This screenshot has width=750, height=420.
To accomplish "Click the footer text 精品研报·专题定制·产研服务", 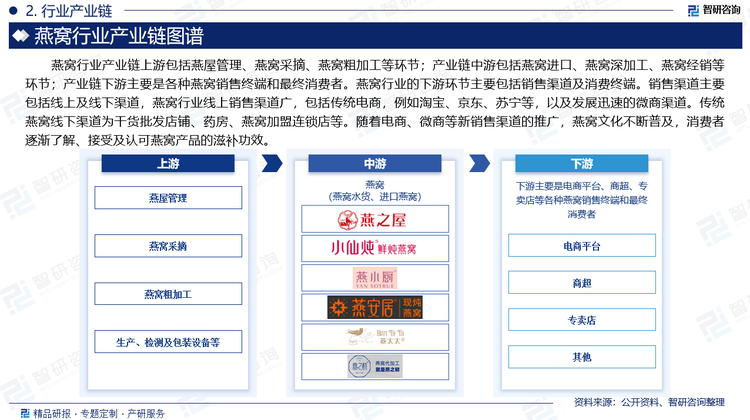I will tap(99, 413).
